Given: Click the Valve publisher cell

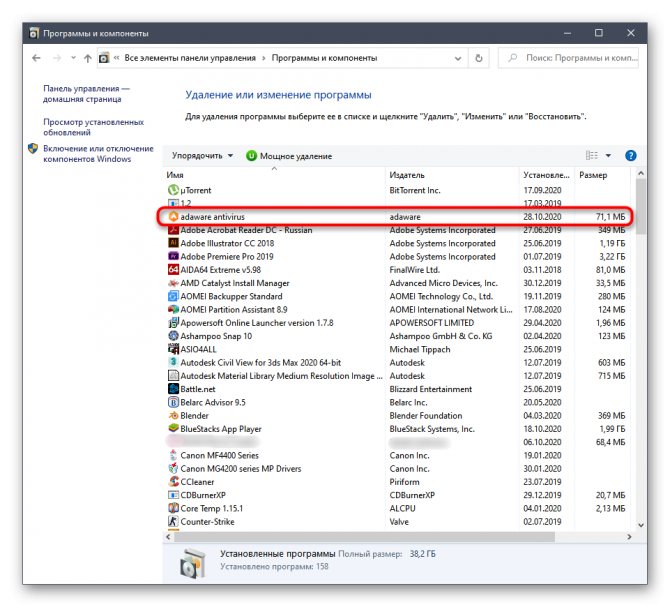Looking at the screenshot, I should pos(399,521).
